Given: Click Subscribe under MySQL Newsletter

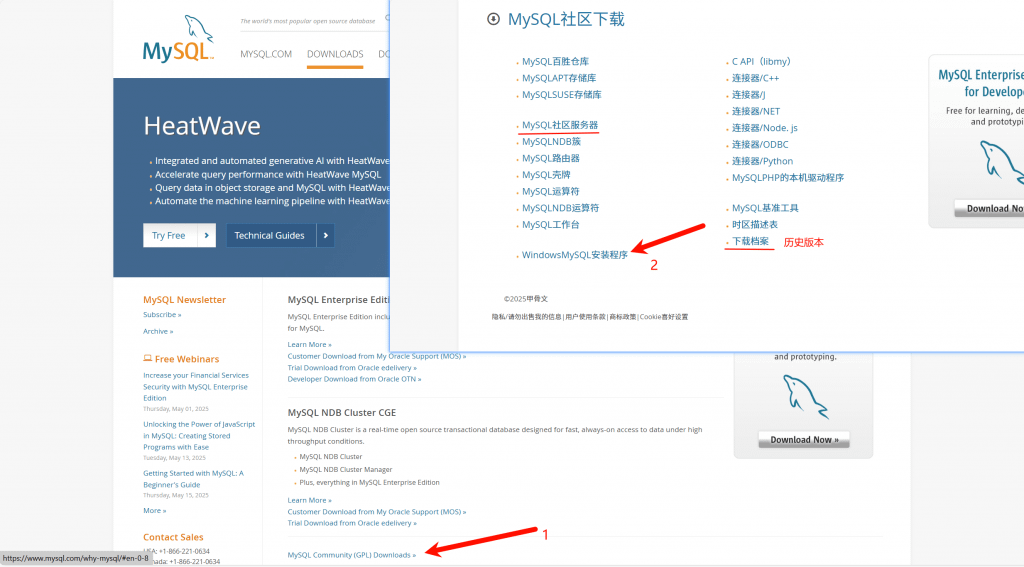Looking at the screenshot, I should 161,315.
